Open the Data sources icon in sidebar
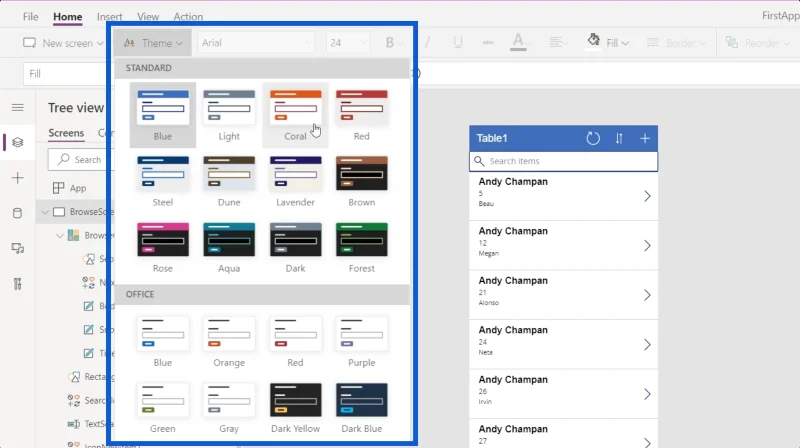The image size is (800, 448). tap(17, 213)
